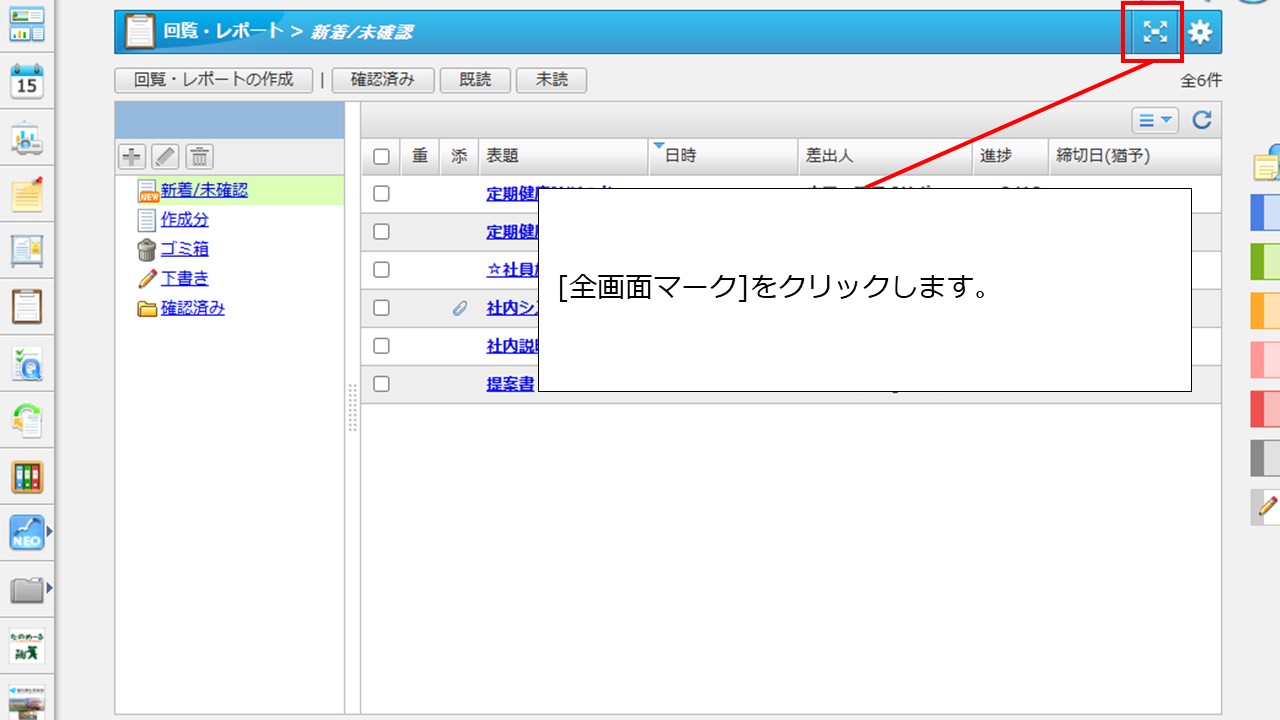Sort by the 日時 column header
The image size is (1280, 720).
pyautogui.click(x=680, y=156)
